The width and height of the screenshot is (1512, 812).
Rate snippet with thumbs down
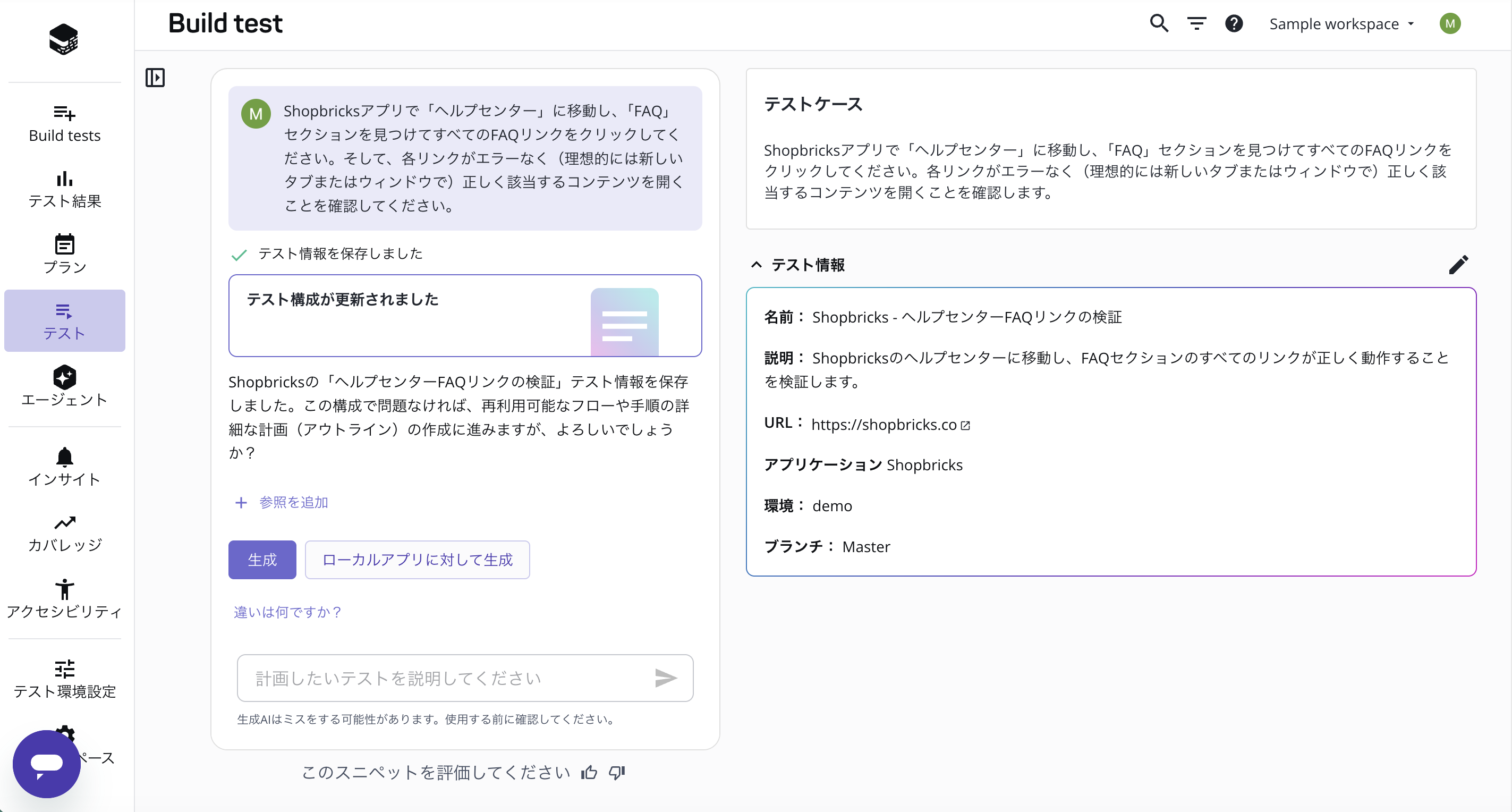[617, 772]
